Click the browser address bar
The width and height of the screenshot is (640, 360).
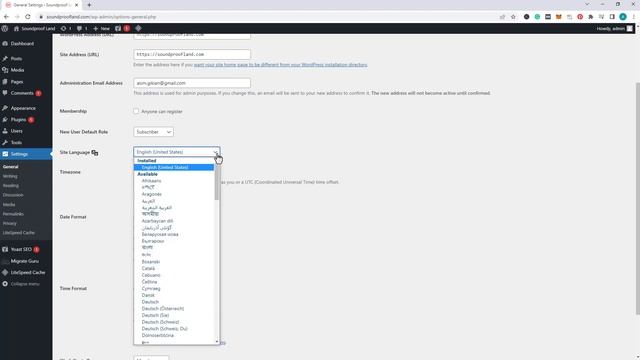269,17
